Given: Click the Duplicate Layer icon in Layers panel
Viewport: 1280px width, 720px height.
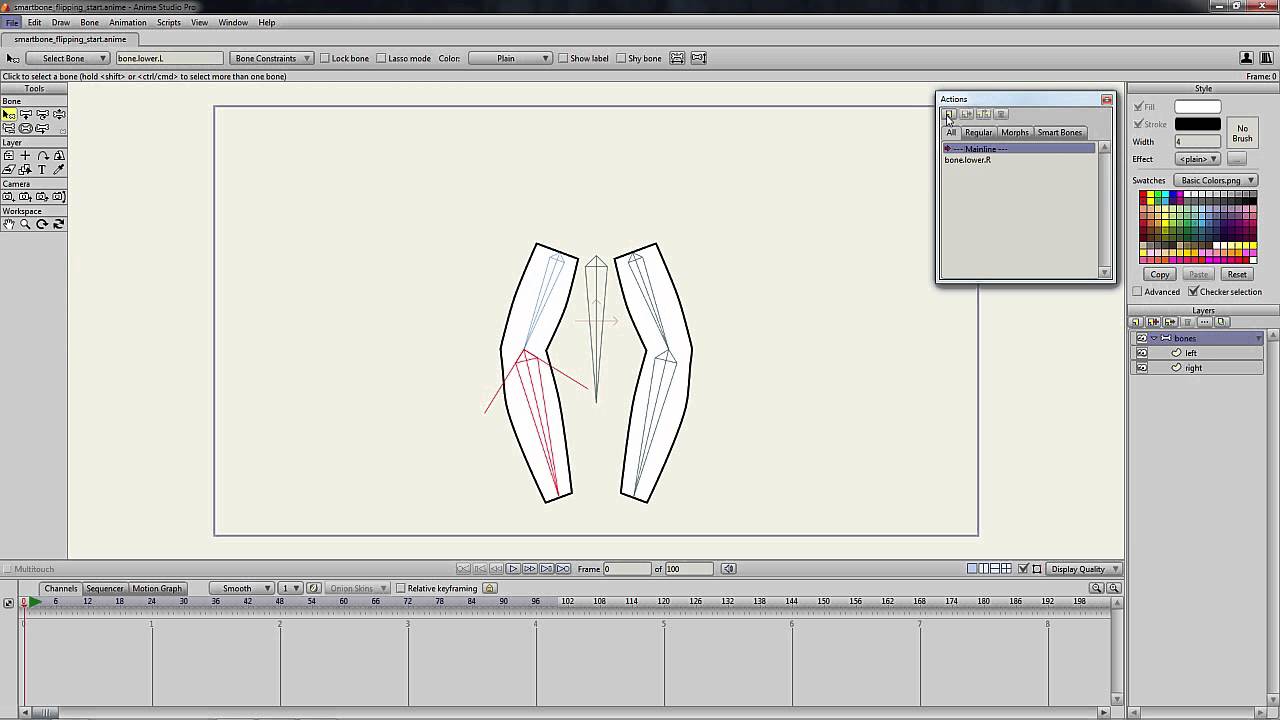Looking at the screenshot, I should (1153, 322).
